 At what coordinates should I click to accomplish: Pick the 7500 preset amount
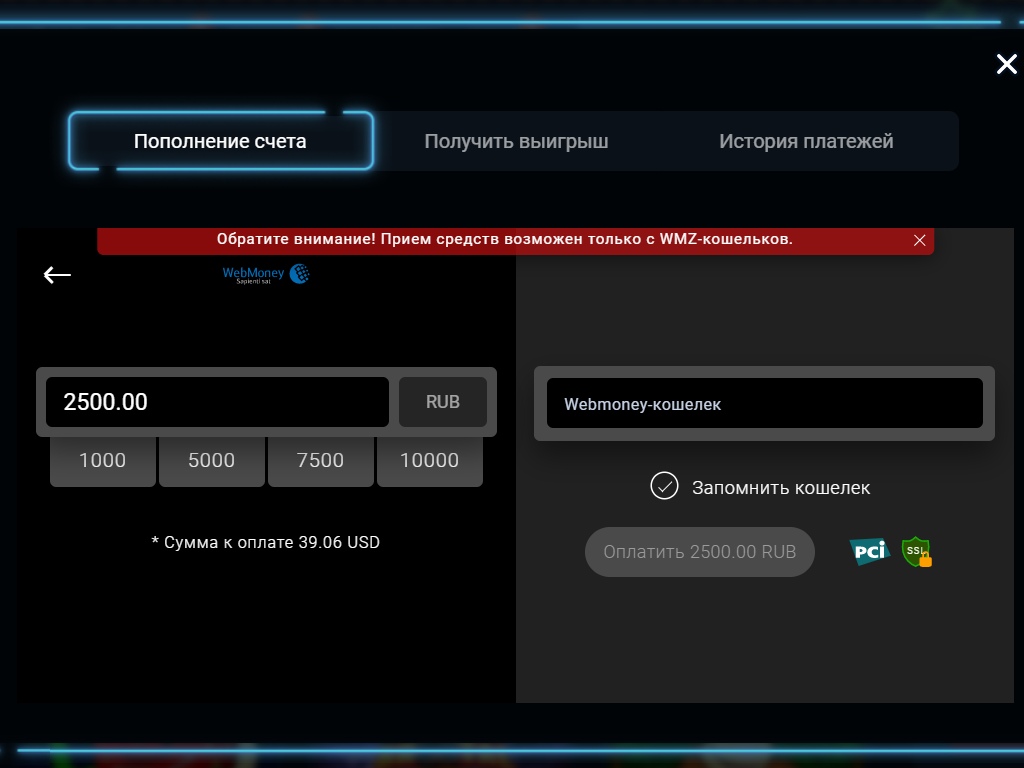320,461
